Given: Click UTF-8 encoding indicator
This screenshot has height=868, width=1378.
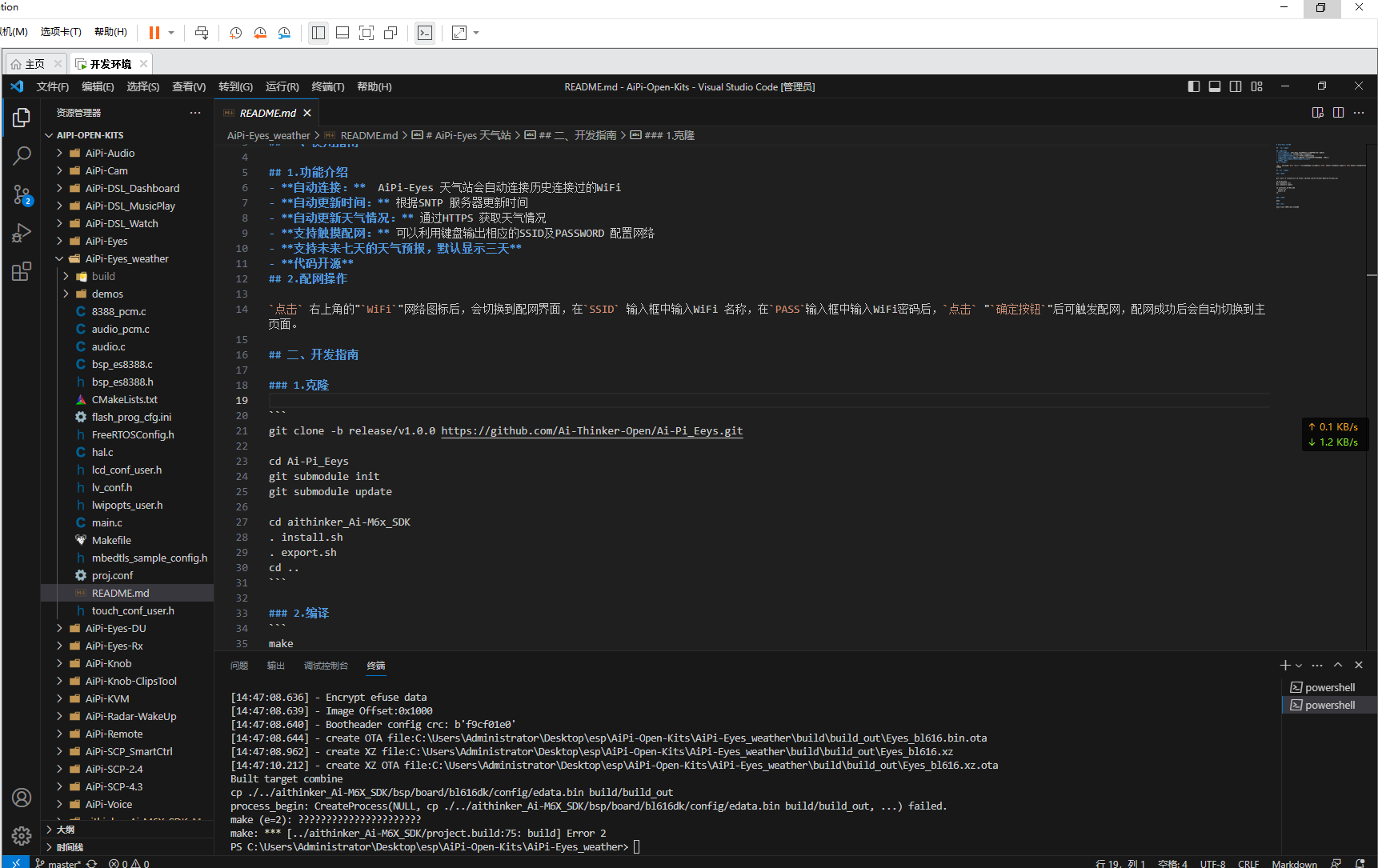Looking at the screenshot, I should 1212,864.
